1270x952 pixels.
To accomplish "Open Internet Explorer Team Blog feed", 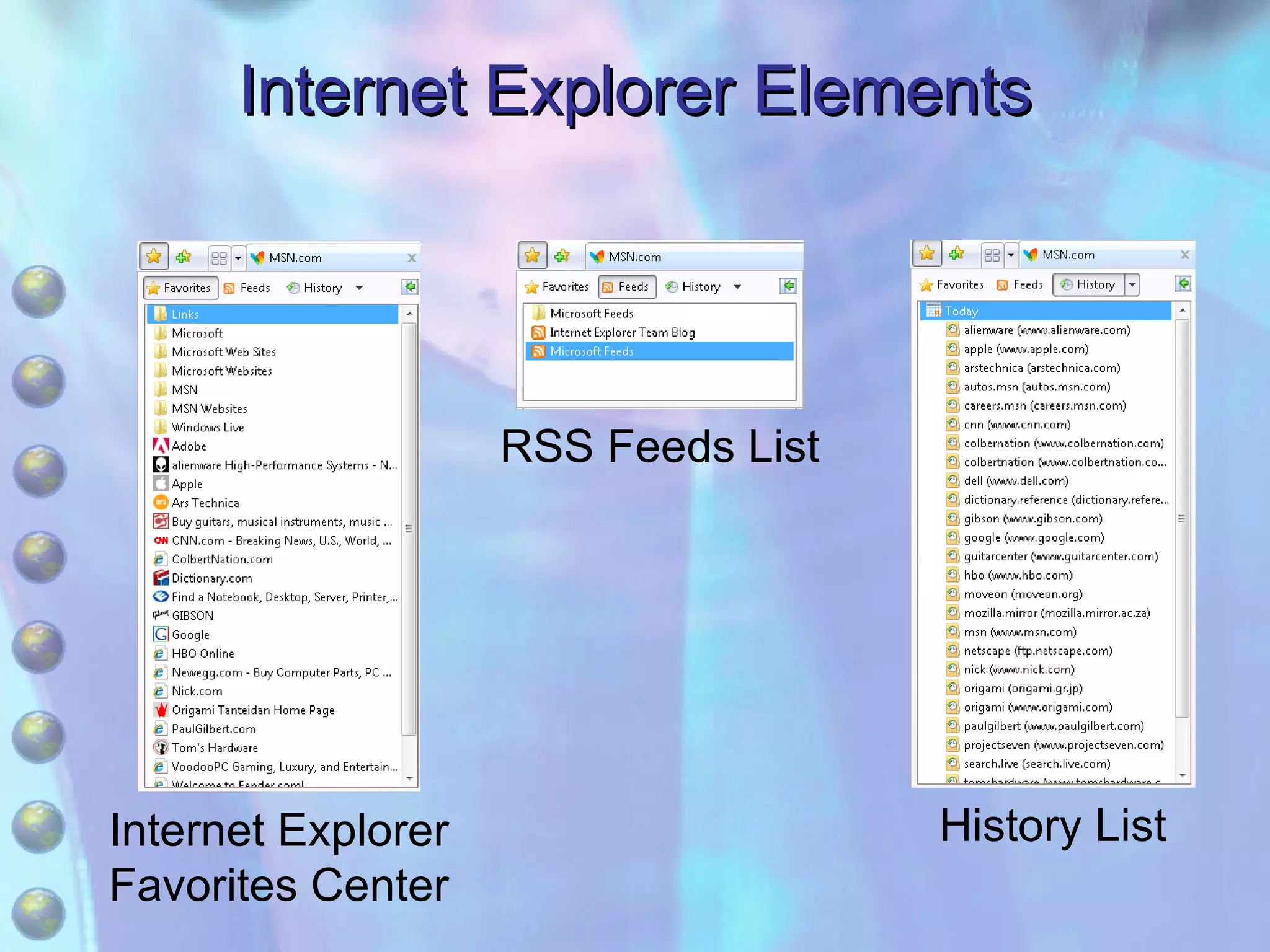I will [660, 332].
